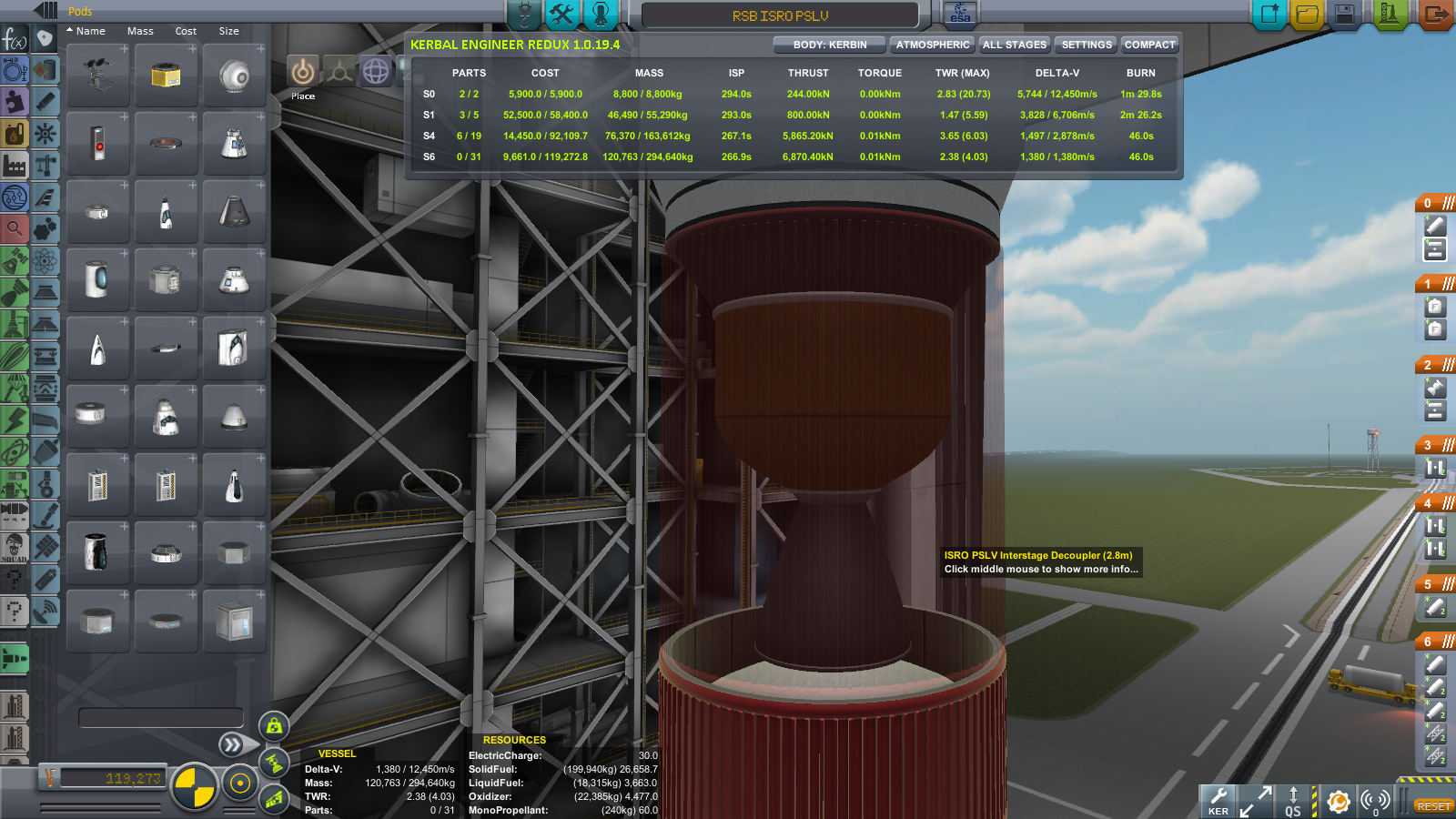
Task: Sort parts by Cost
Action: [x=186, y=31]
